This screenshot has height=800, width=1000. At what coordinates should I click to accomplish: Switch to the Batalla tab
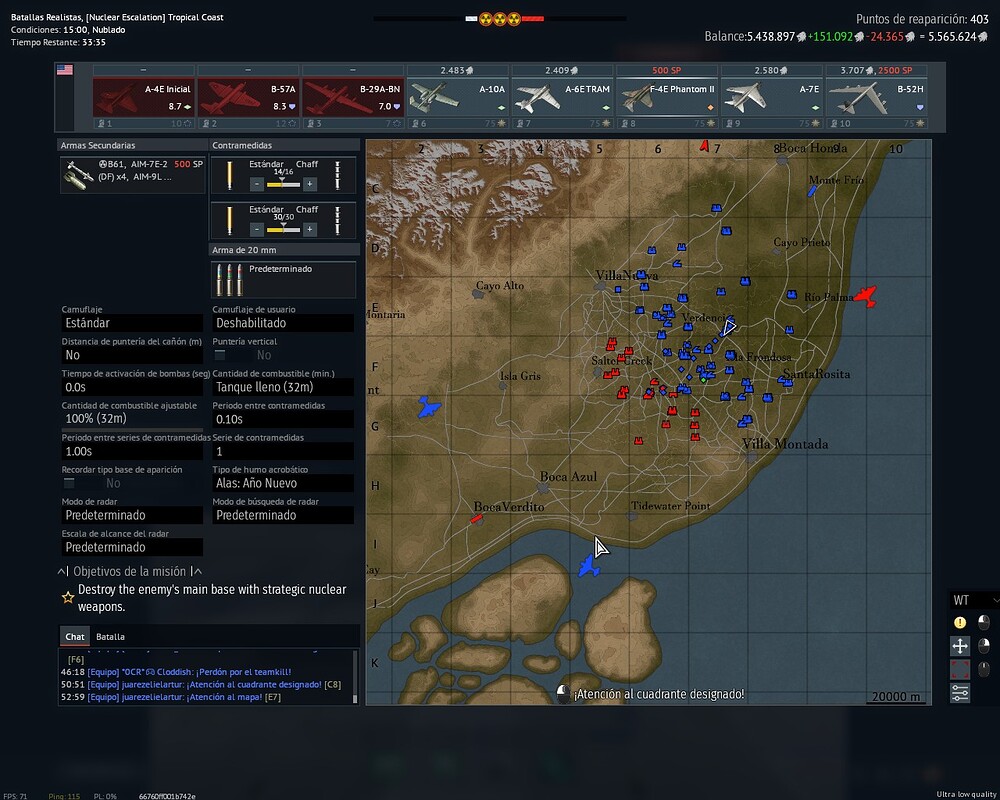point(110,636)
